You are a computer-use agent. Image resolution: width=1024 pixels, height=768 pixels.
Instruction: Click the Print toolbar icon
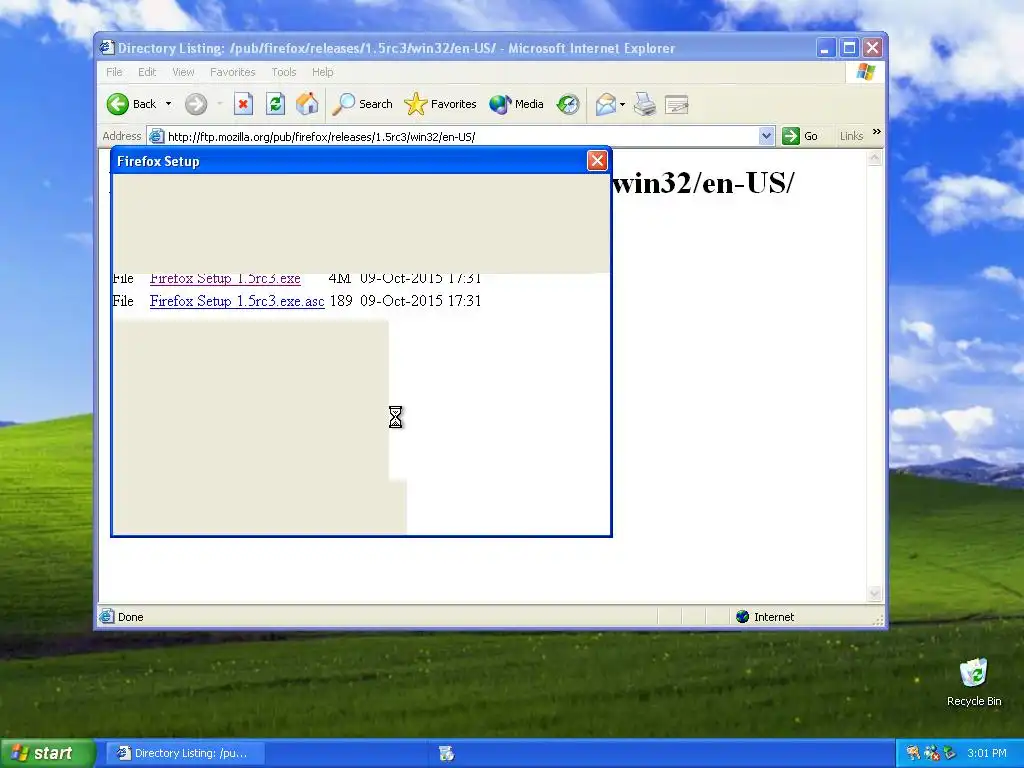point(645,104)
